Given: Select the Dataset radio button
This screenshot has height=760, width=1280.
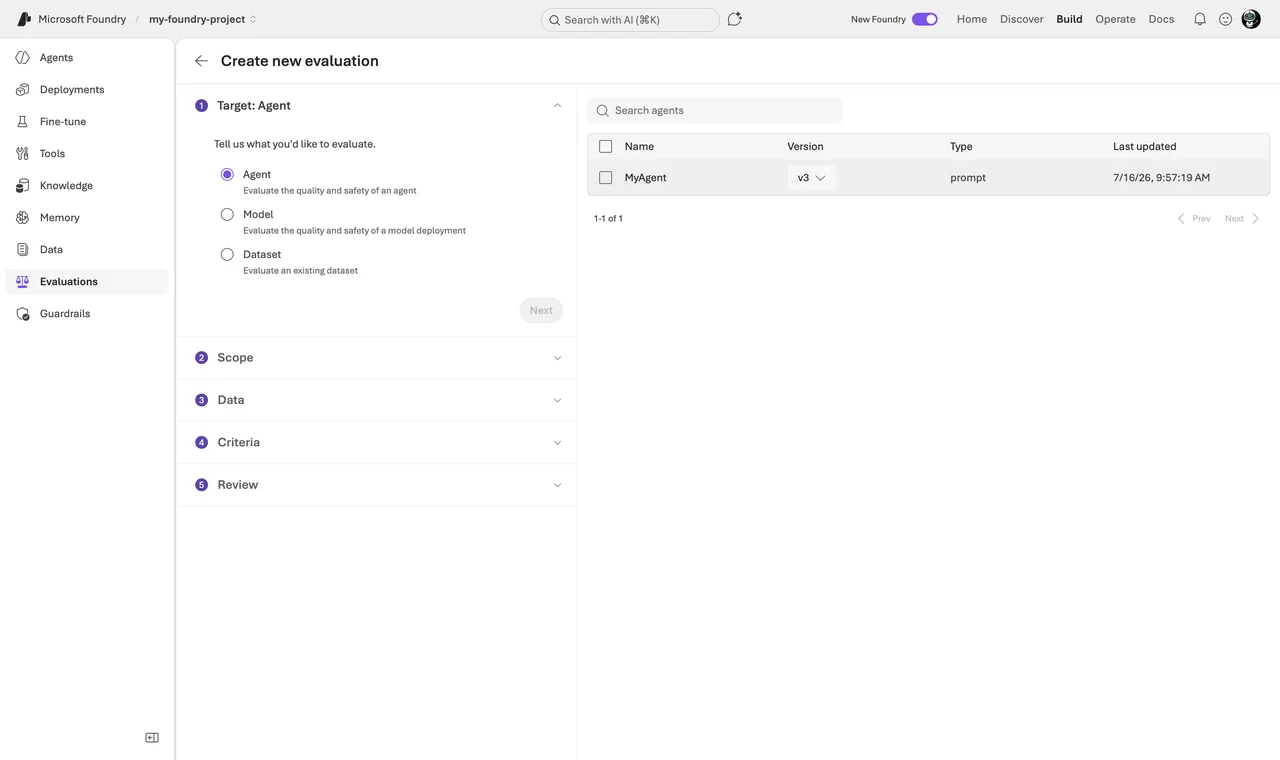Looking at the screenshot, I should (227, 254).
